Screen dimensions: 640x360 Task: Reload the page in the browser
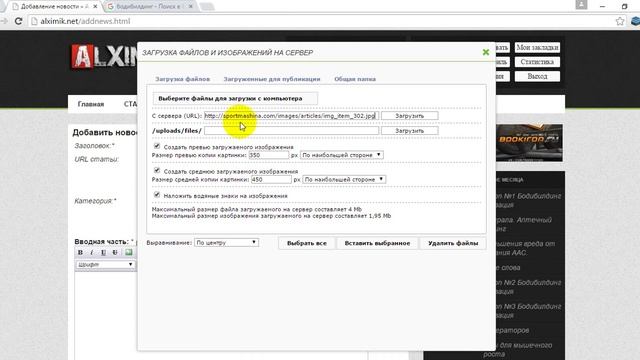pos(18,21)
